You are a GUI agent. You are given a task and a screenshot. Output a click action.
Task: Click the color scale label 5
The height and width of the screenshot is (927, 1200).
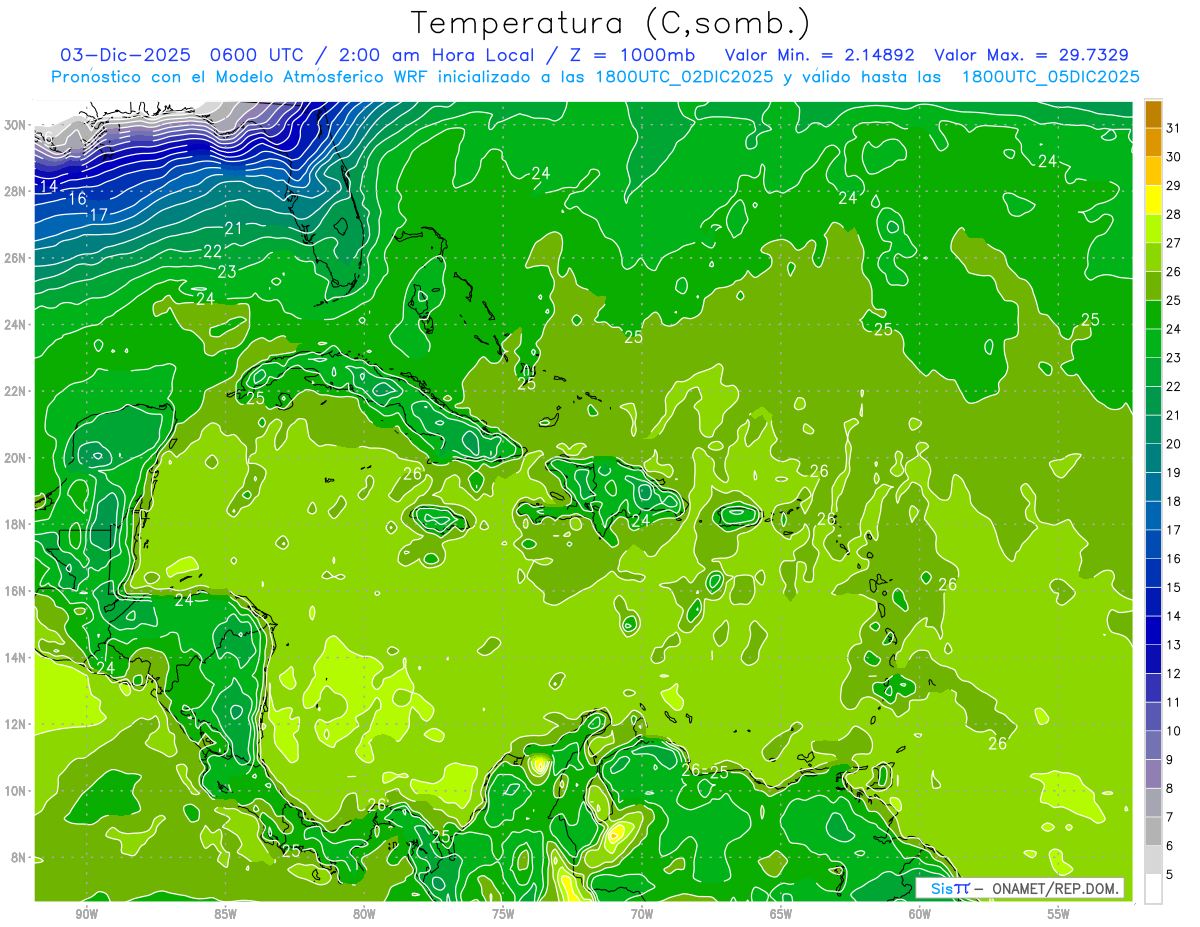point(1170,875)
